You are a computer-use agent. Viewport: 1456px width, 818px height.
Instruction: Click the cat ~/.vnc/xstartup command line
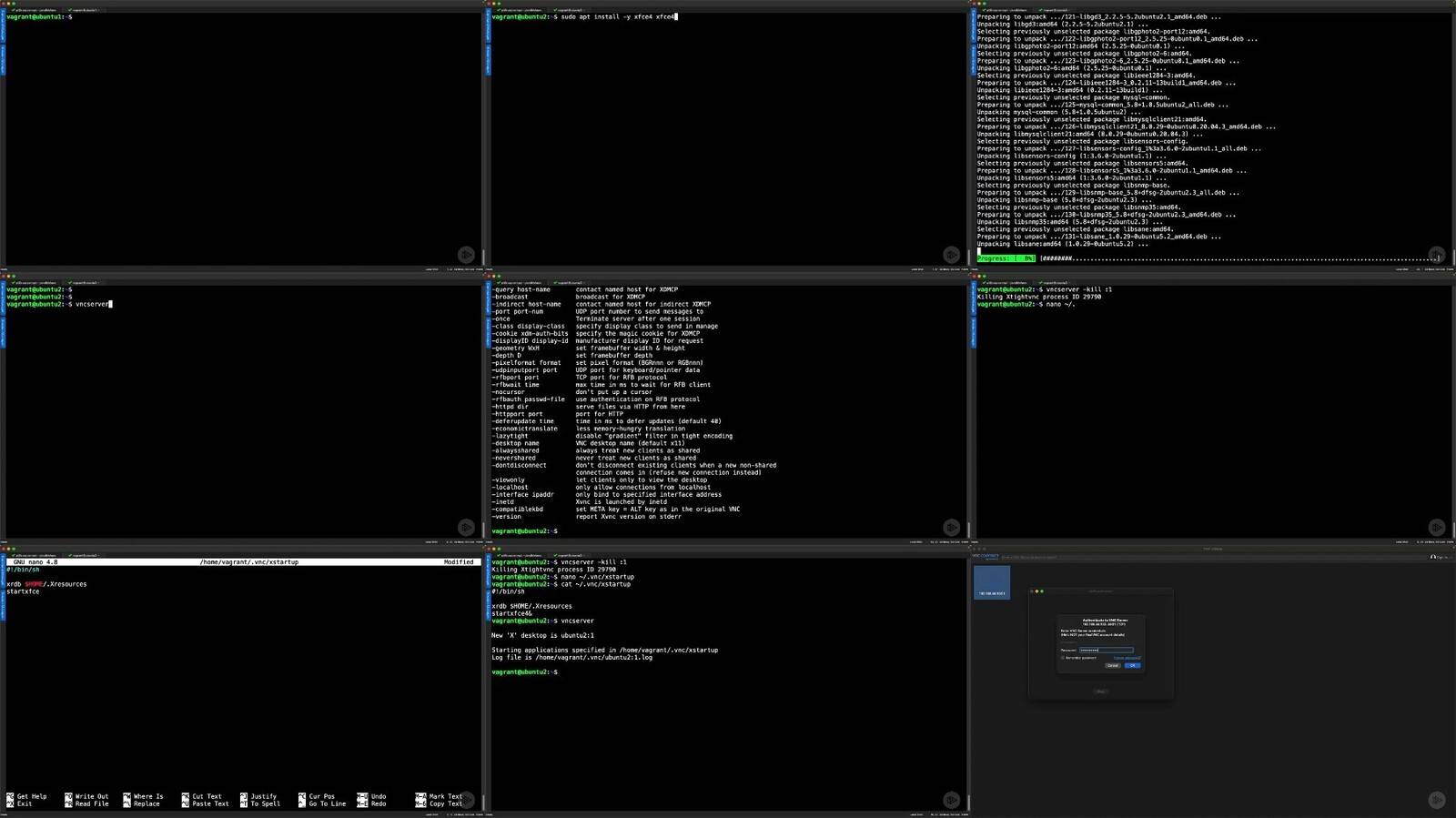click(x=562, y=584)
